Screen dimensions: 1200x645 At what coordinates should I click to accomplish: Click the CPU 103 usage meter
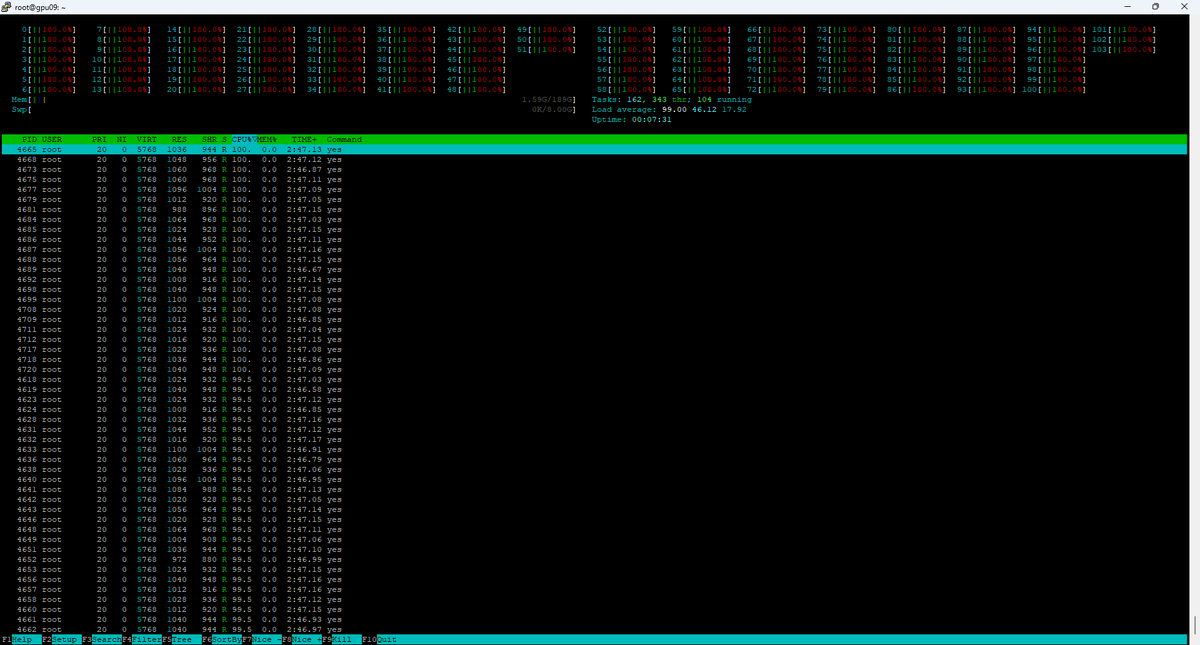(x=1124, y=49)
